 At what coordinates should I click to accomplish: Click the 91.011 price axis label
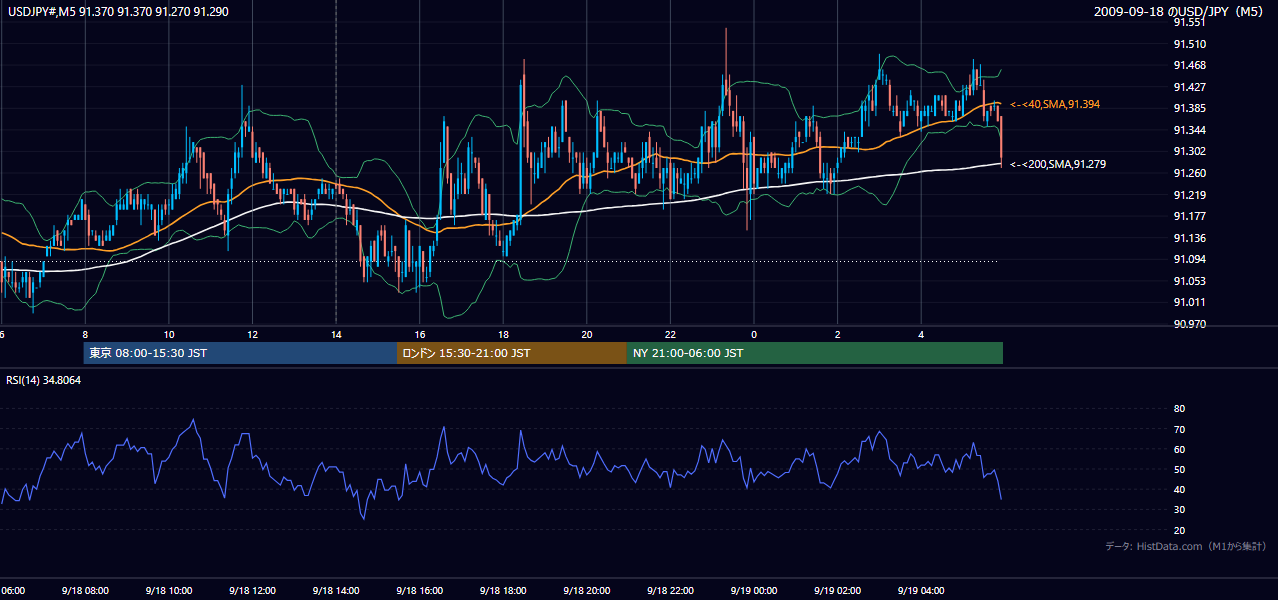click(1188, 302)
